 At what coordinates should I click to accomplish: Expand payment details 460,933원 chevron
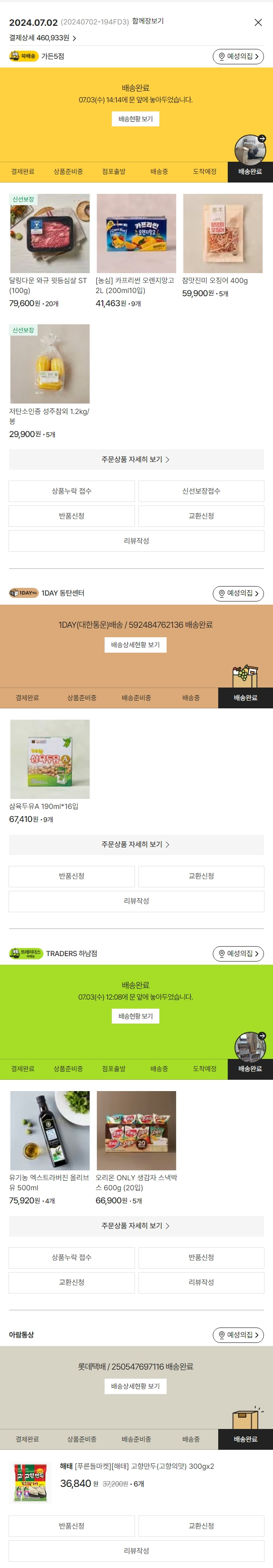[x=74, y=38]
